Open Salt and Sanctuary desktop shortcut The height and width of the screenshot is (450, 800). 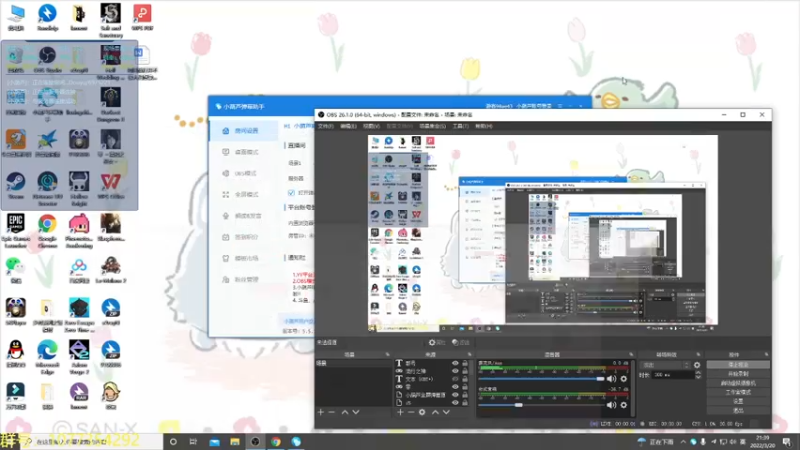(111, 20)
